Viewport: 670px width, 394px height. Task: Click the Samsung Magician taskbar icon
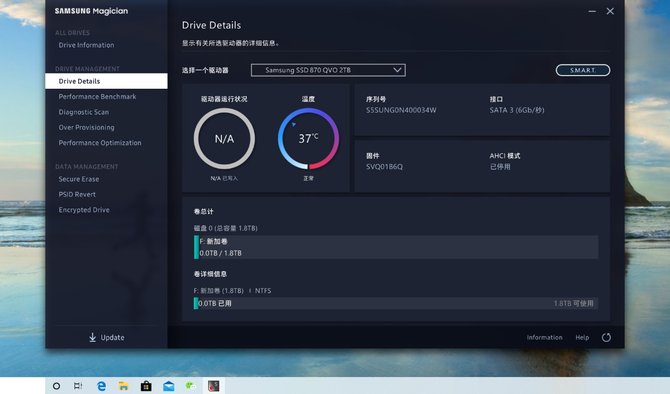pyautogui.click(x=214, y=386)
